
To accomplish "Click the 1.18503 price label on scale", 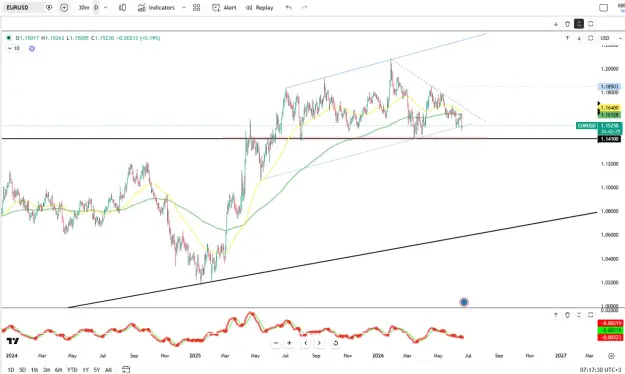I will pos(609,87).
